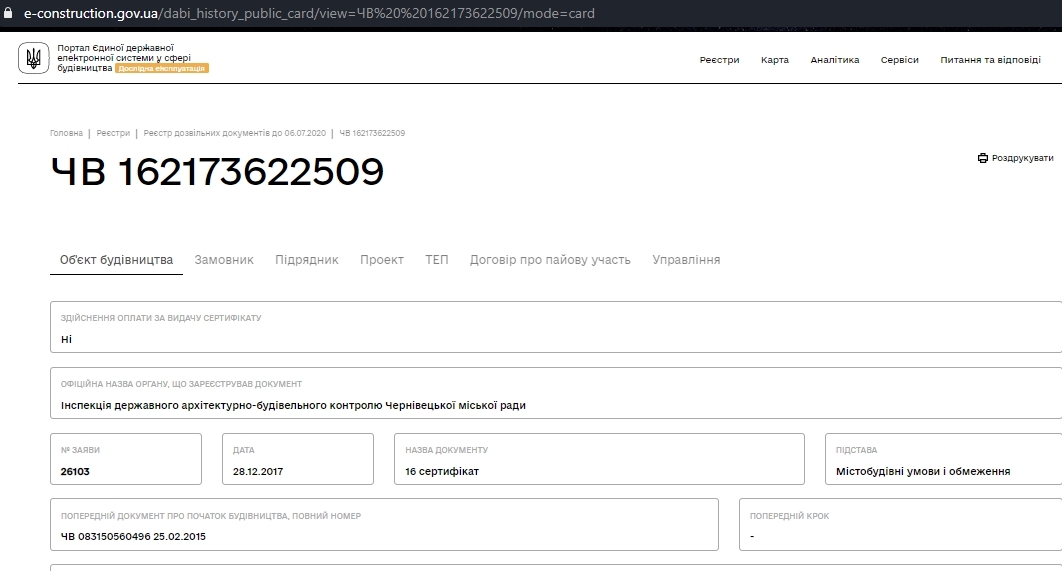Click previous document ЧВ 083150560496 25.02.2015
This screenshot has width=1062, height=571.
pos(133,536)
